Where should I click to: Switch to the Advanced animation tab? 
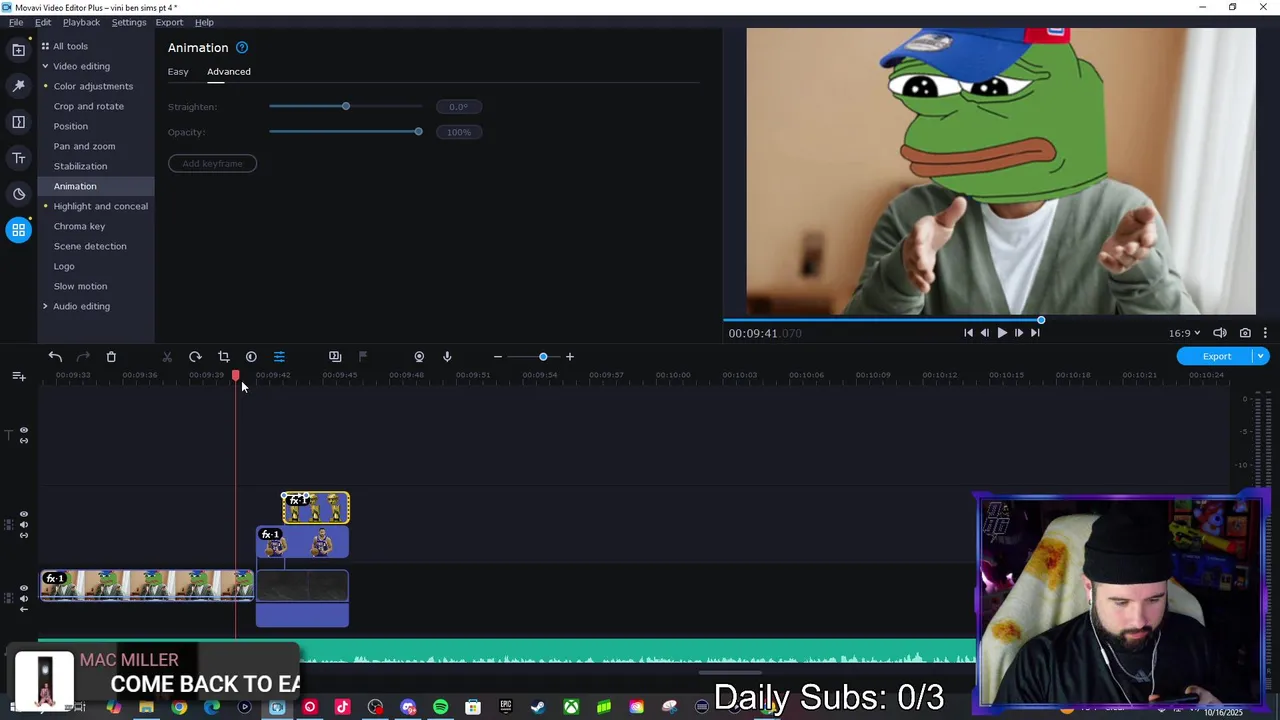229,72
